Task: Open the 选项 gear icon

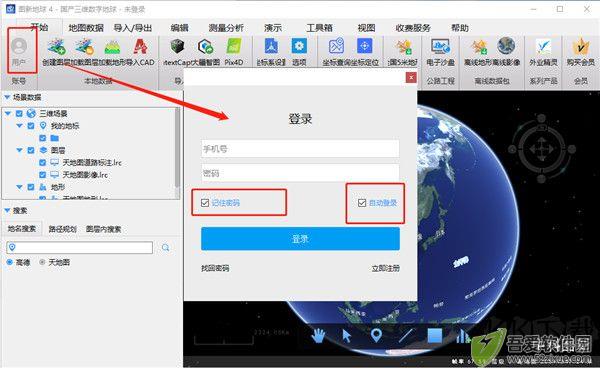Action: coord(299,47)
